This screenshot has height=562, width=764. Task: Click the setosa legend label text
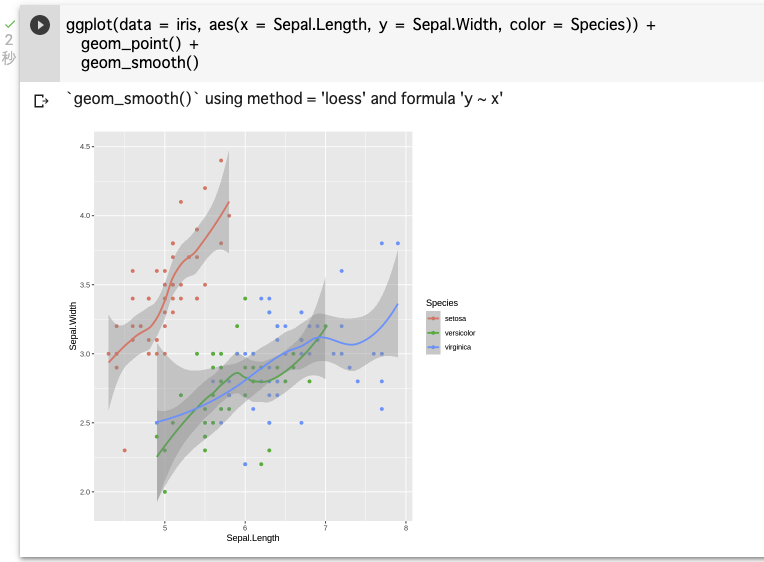coord(456,318)
